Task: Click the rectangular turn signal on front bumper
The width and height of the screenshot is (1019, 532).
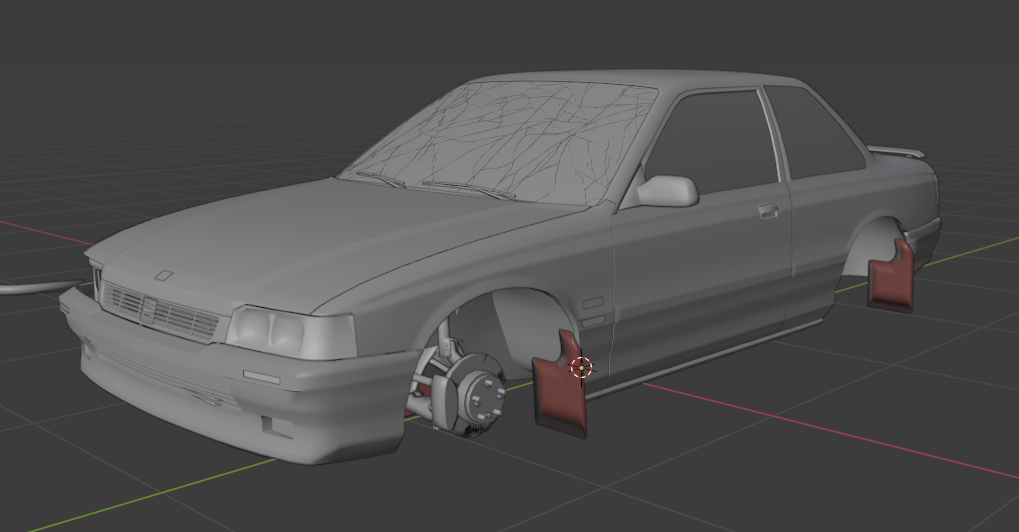Action: [261, 377]
